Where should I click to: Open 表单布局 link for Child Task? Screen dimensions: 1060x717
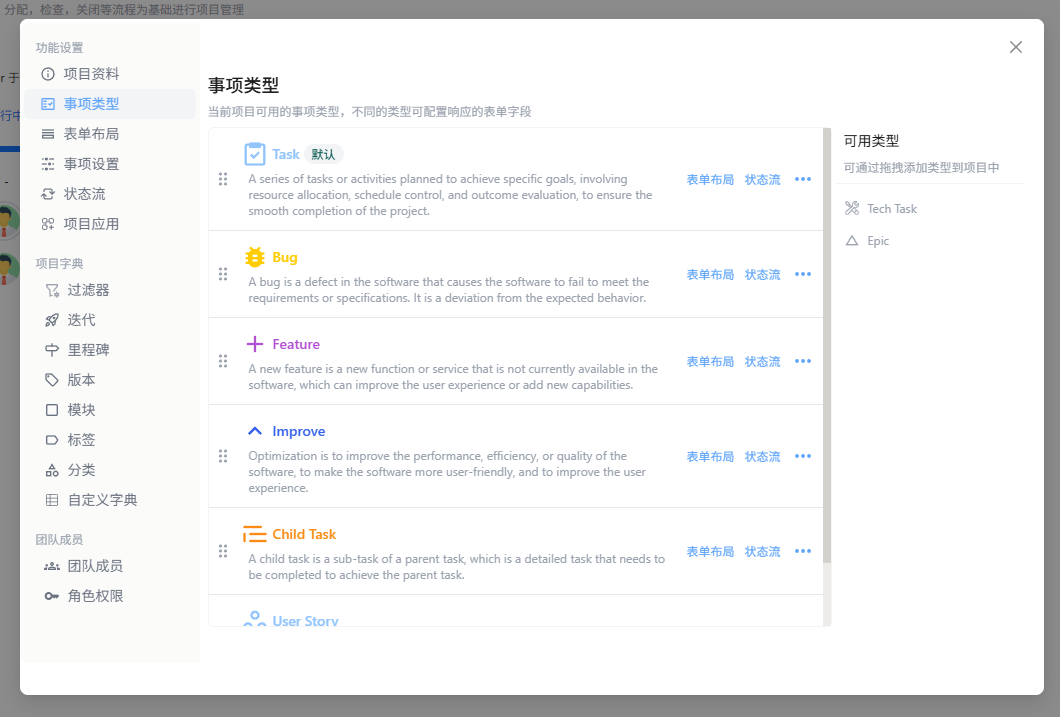click(x=710, y=552)
